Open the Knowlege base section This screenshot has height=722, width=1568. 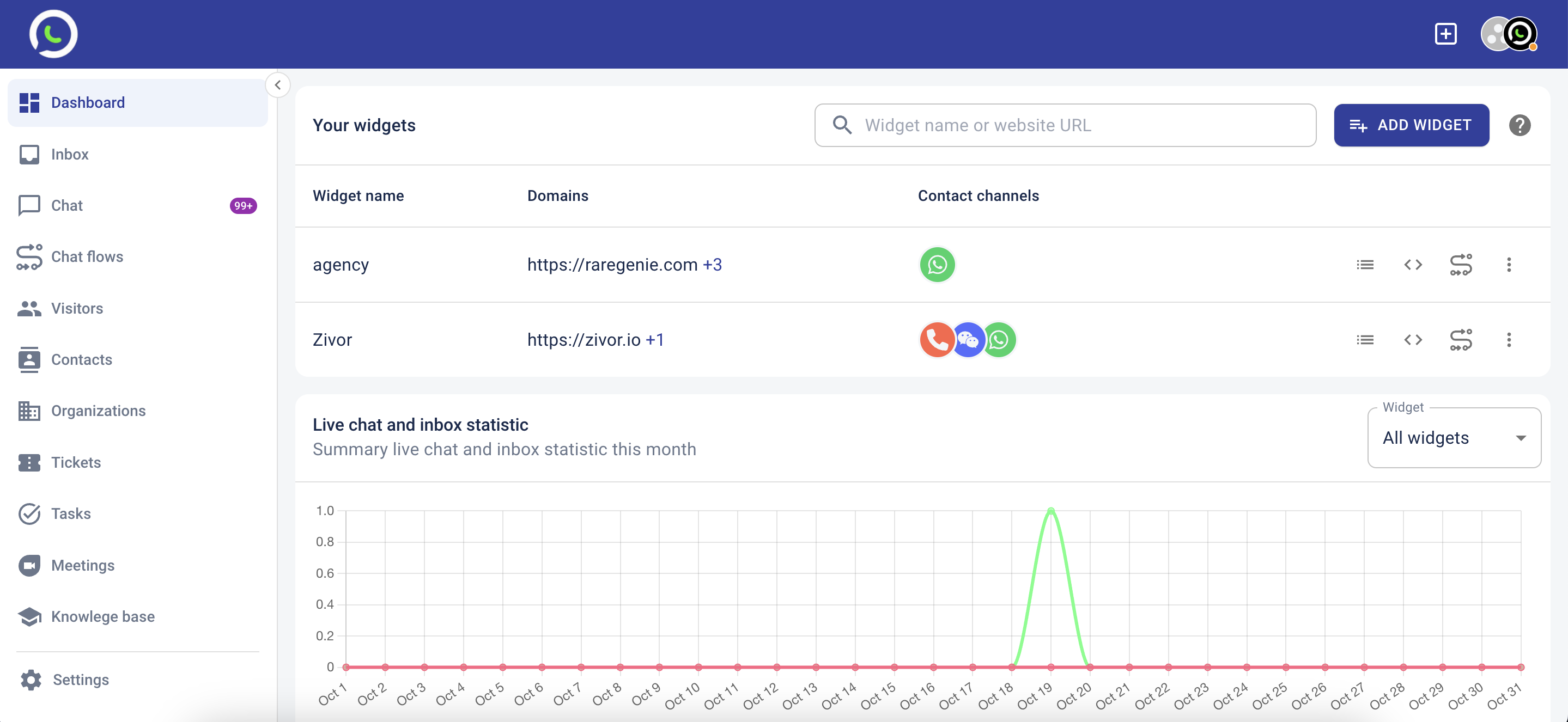(102, 616)
